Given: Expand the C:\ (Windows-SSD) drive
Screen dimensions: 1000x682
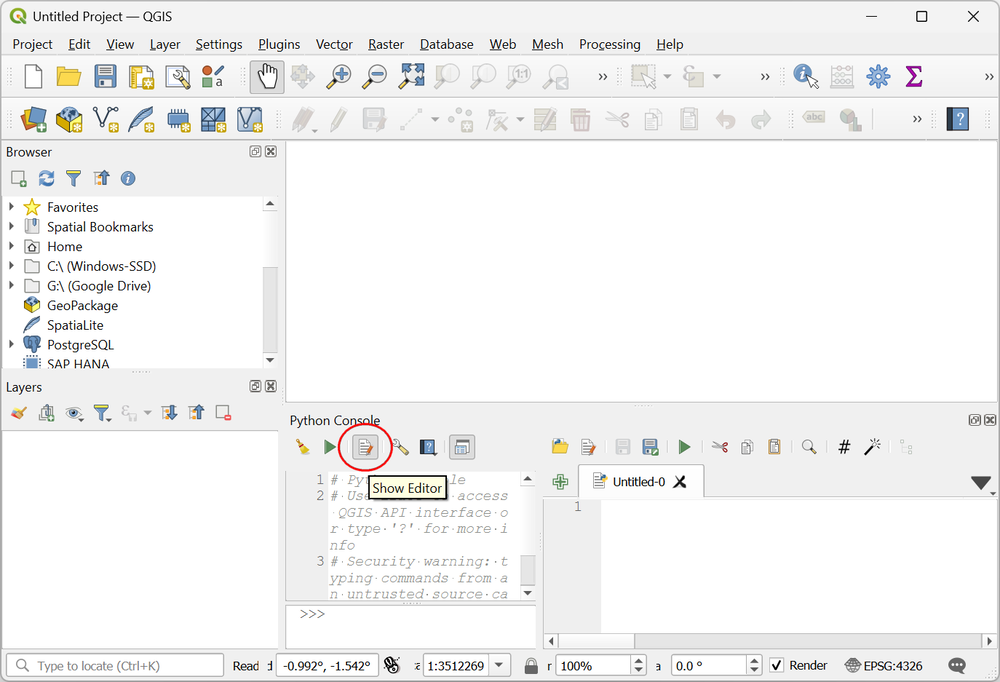Looking at the screenshot, I should click(x=11, y=266).
